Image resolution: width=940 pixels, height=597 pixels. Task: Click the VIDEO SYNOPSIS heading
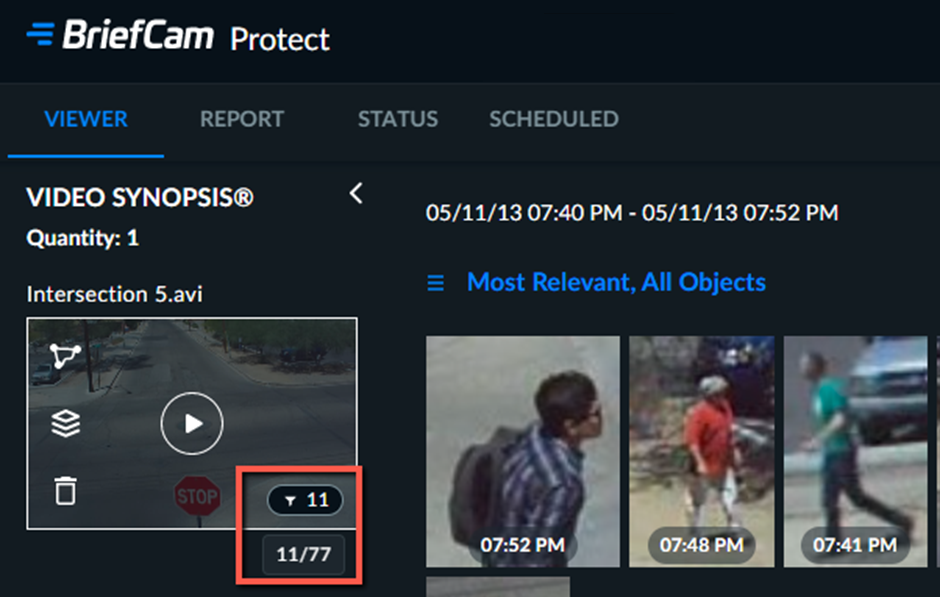pyautogui.click(x=140, y=197)
